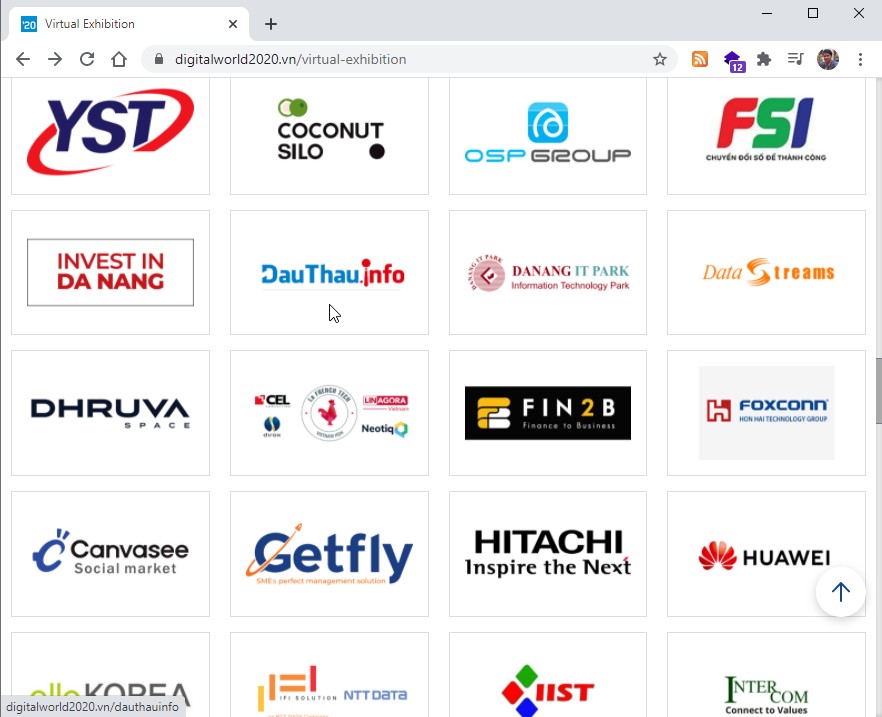Viewport: 882px width, 717px height.
Task: Open the IFI Solution NTT Data card
Action: 329,675
